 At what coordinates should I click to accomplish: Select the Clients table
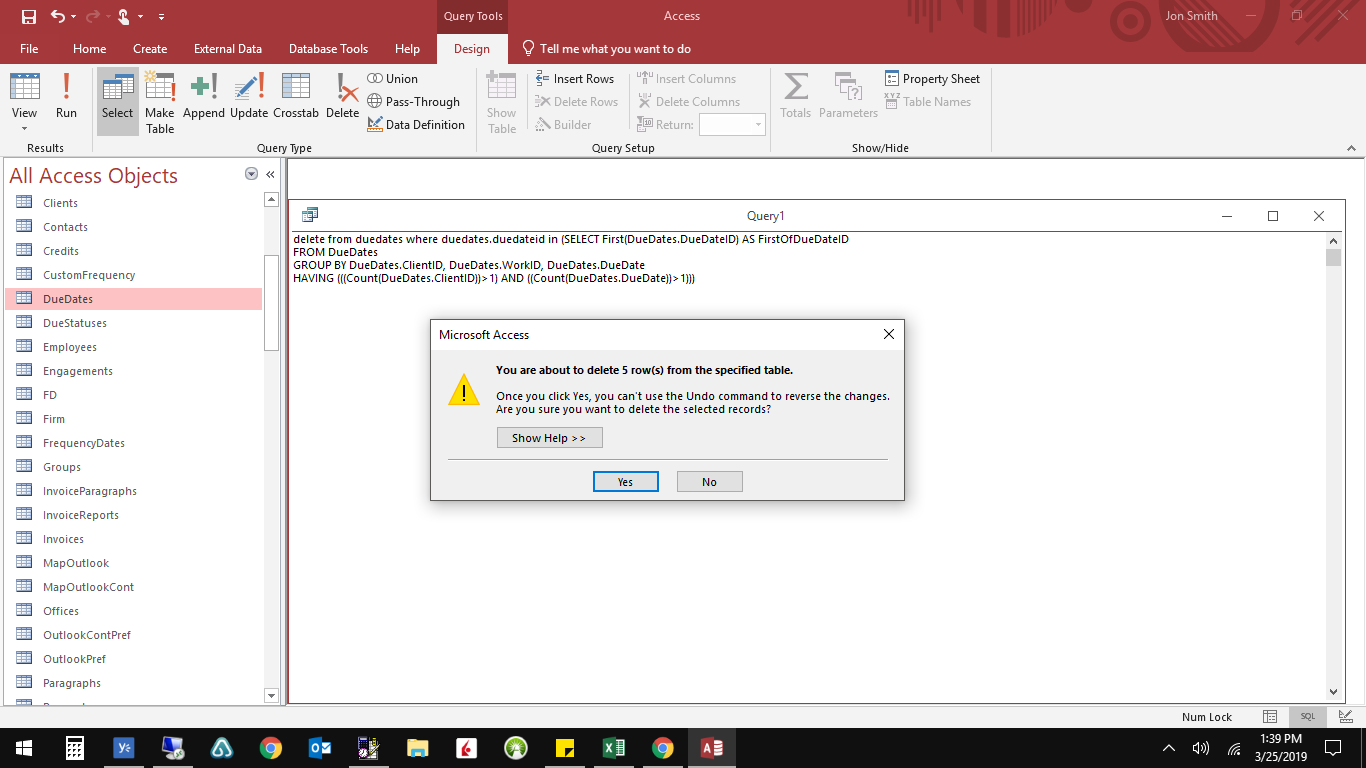[x=134, y=203]
